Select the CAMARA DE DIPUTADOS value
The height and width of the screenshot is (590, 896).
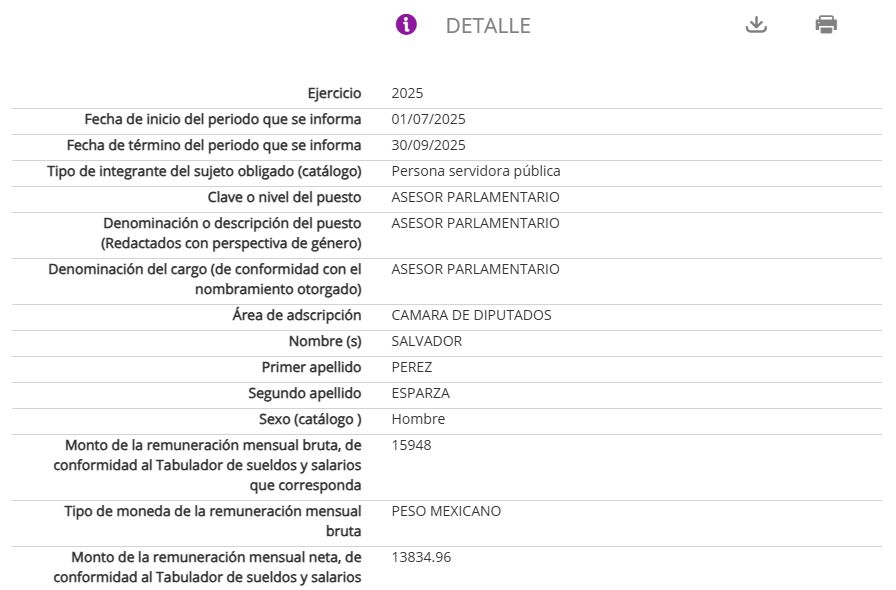pyautogui.click(x=472, y=315)
